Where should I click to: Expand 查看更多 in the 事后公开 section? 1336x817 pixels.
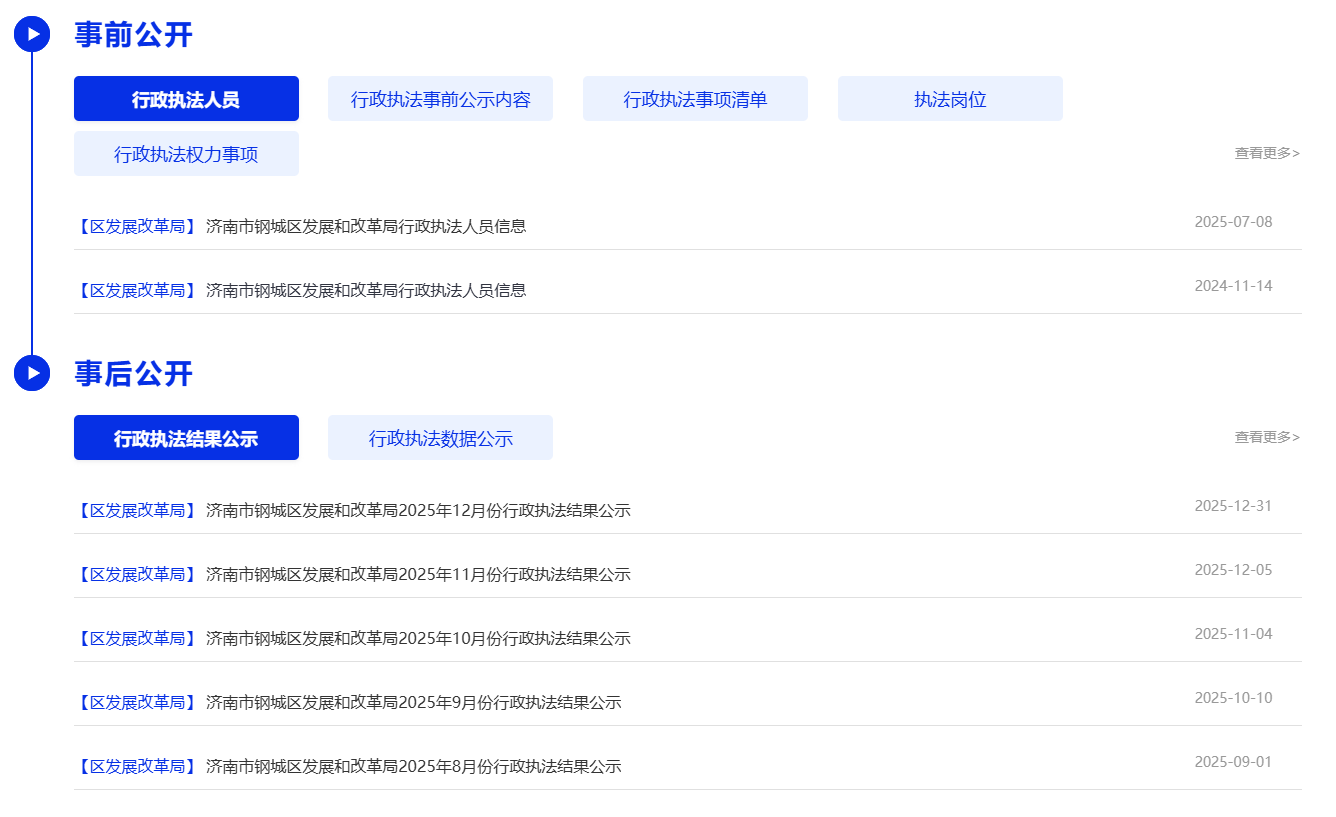[x=1266, y=438]
